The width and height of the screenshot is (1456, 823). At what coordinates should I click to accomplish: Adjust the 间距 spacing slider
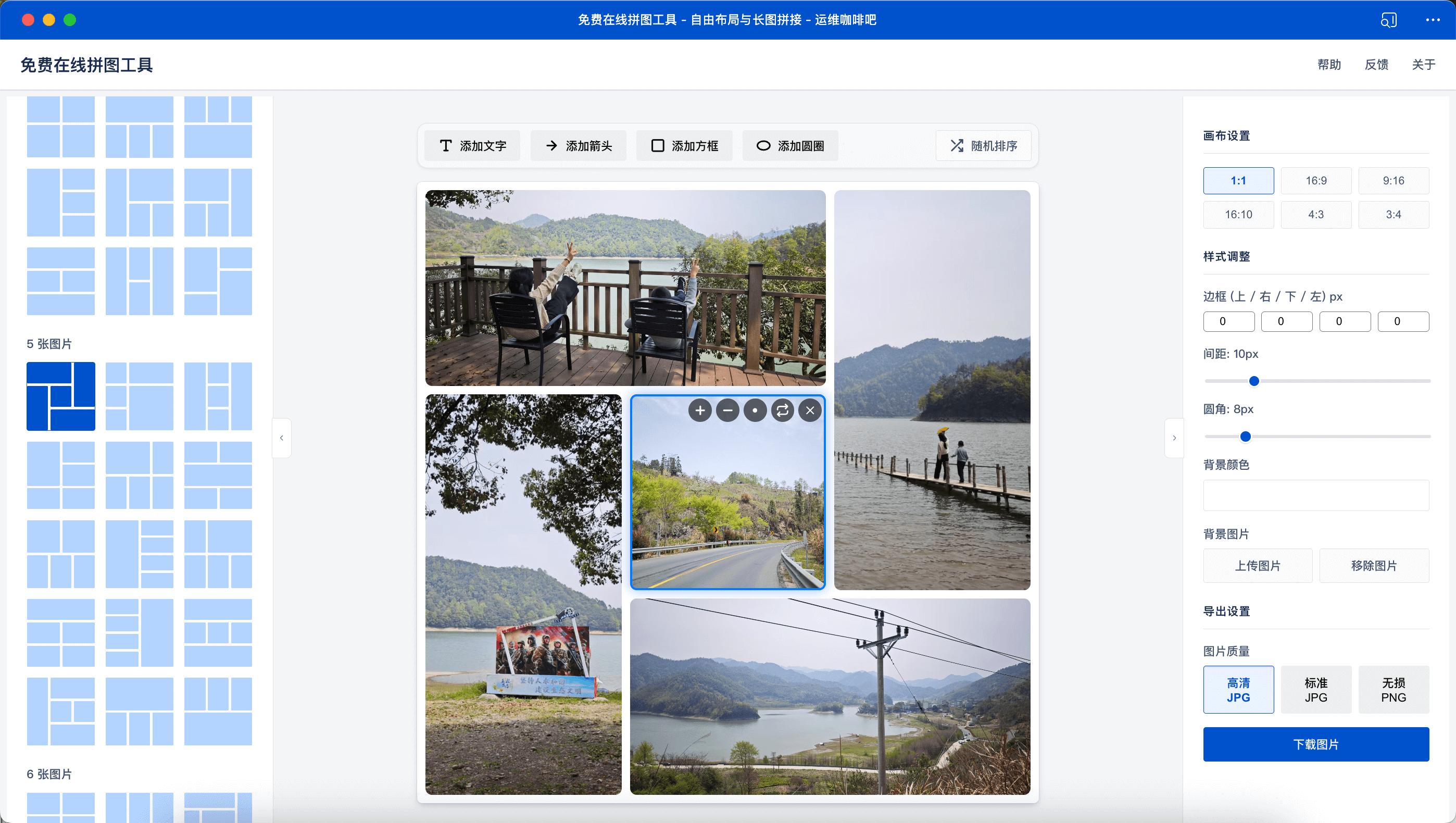click(1253, 380)
